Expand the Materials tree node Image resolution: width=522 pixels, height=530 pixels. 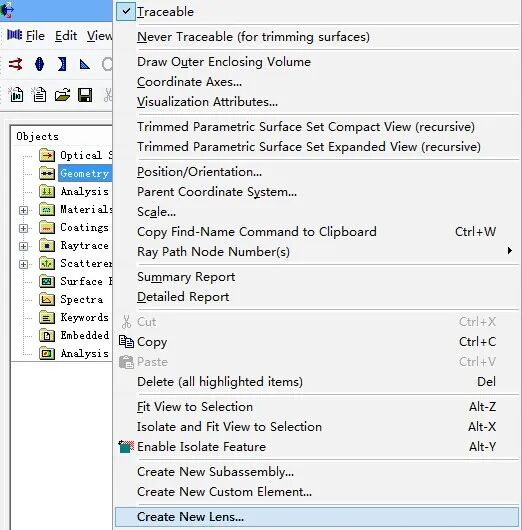click(23, 210)
